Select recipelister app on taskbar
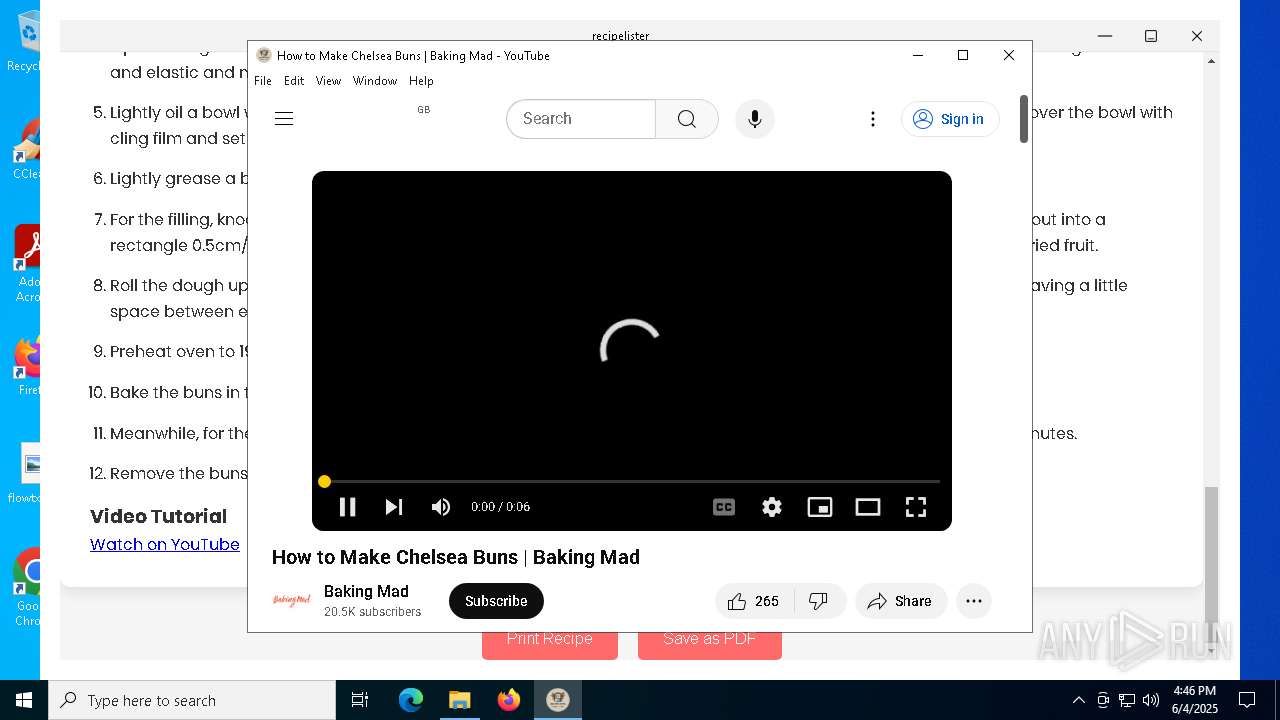This screenshot has height=720, width=1280. (x=558, y=700)
